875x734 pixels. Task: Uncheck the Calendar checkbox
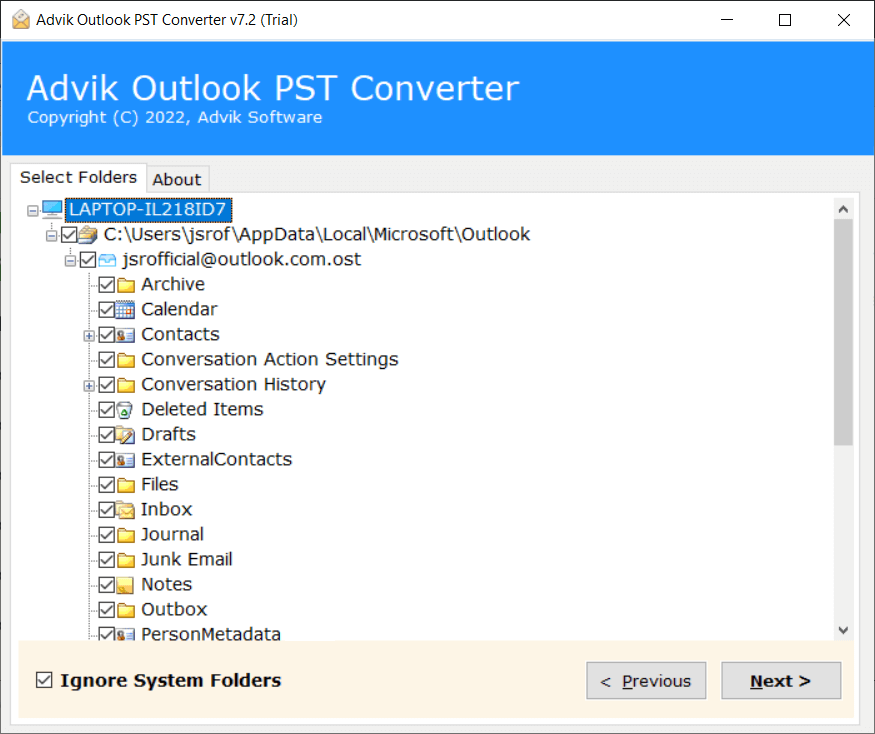[x=107, y=310]
